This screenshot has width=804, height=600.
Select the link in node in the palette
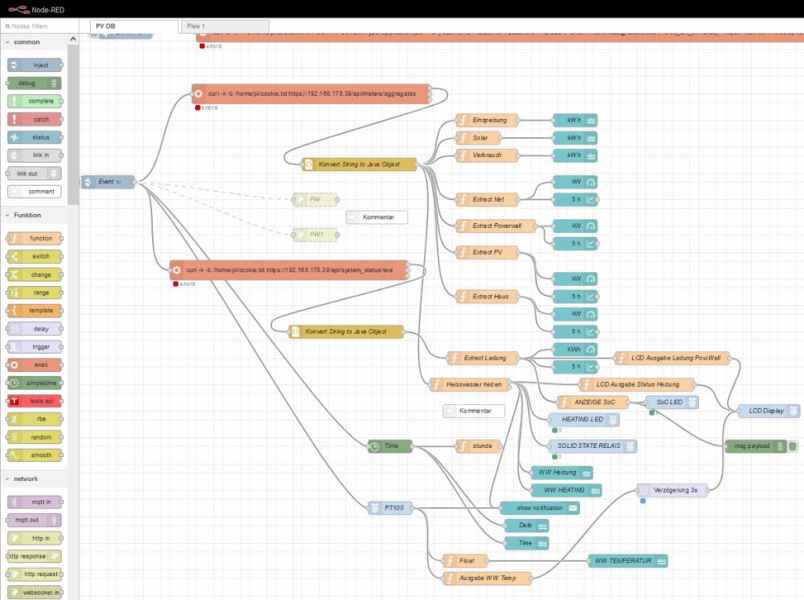pos(35,155)
